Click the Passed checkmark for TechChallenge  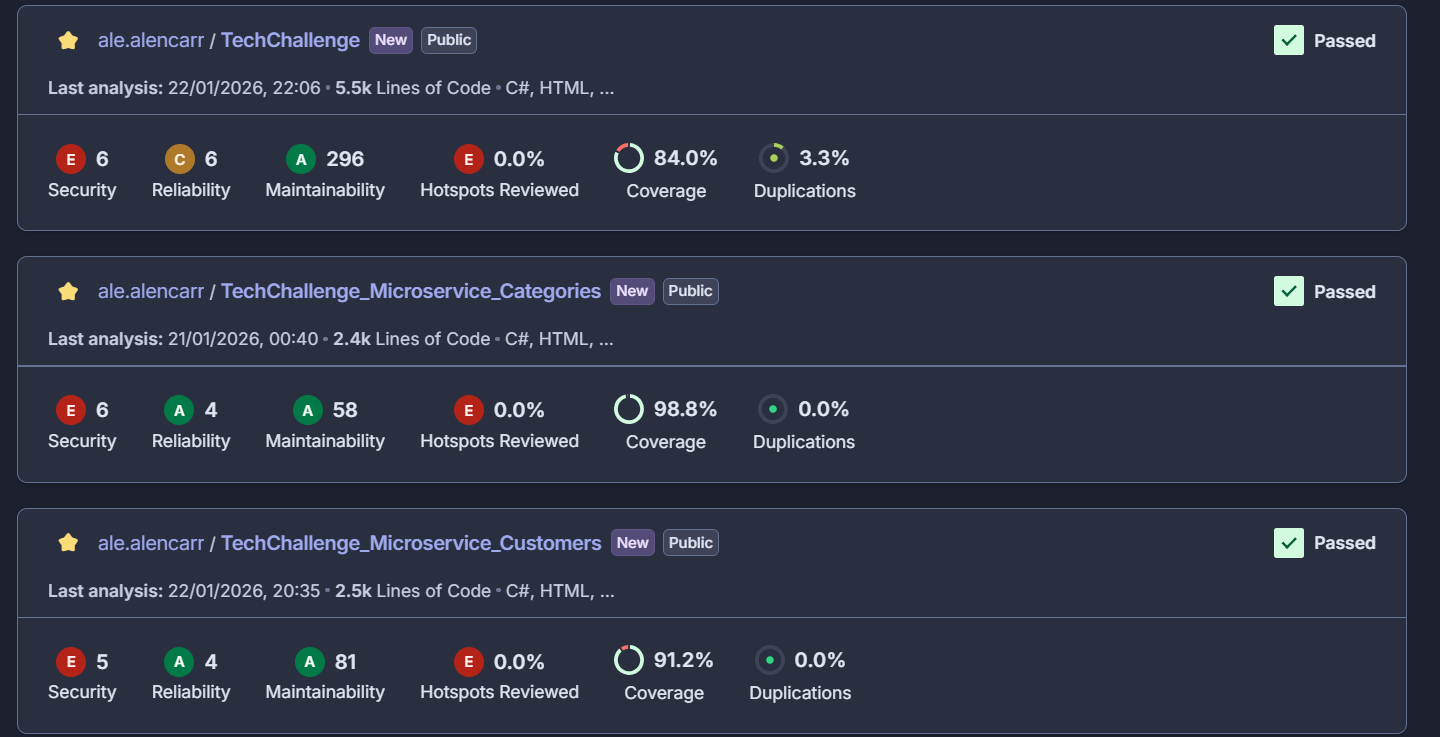tap(1289, 41)
